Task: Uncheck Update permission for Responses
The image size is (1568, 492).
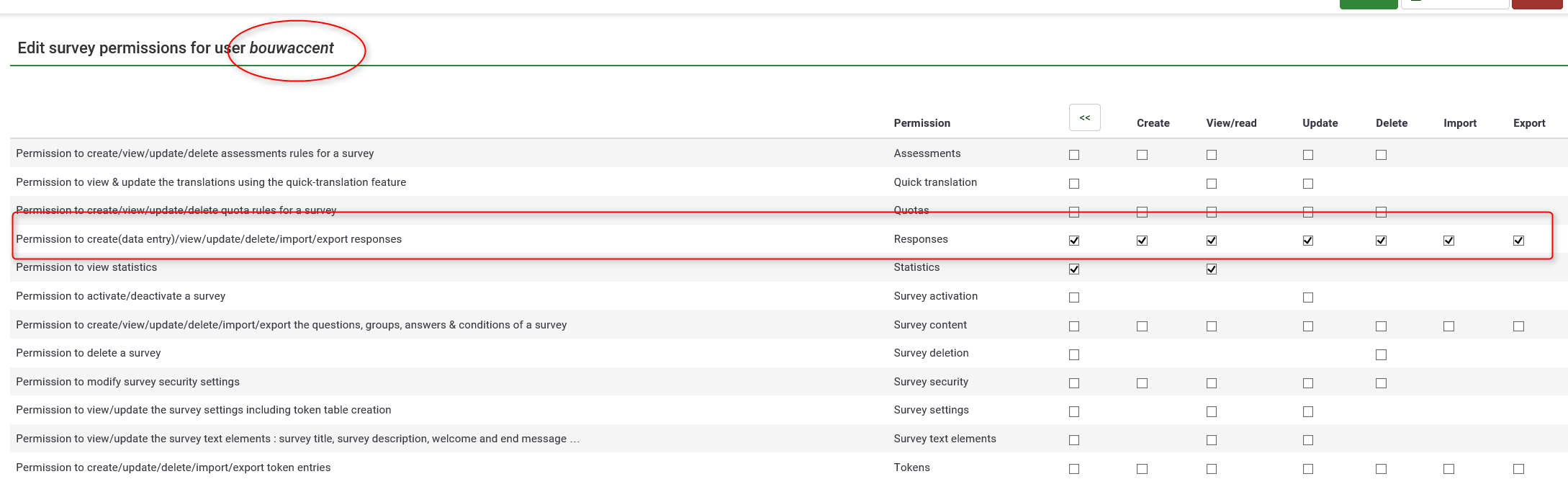Action: tap(1308, 241)
